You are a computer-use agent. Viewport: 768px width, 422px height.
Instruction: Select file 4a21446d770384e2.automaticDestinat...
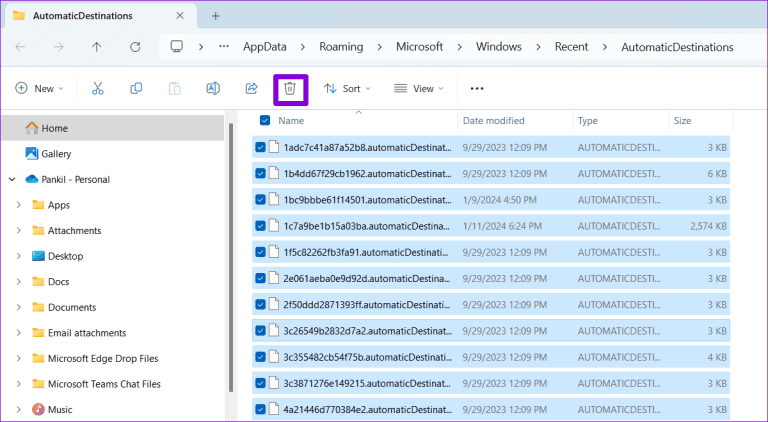[491, 409]
